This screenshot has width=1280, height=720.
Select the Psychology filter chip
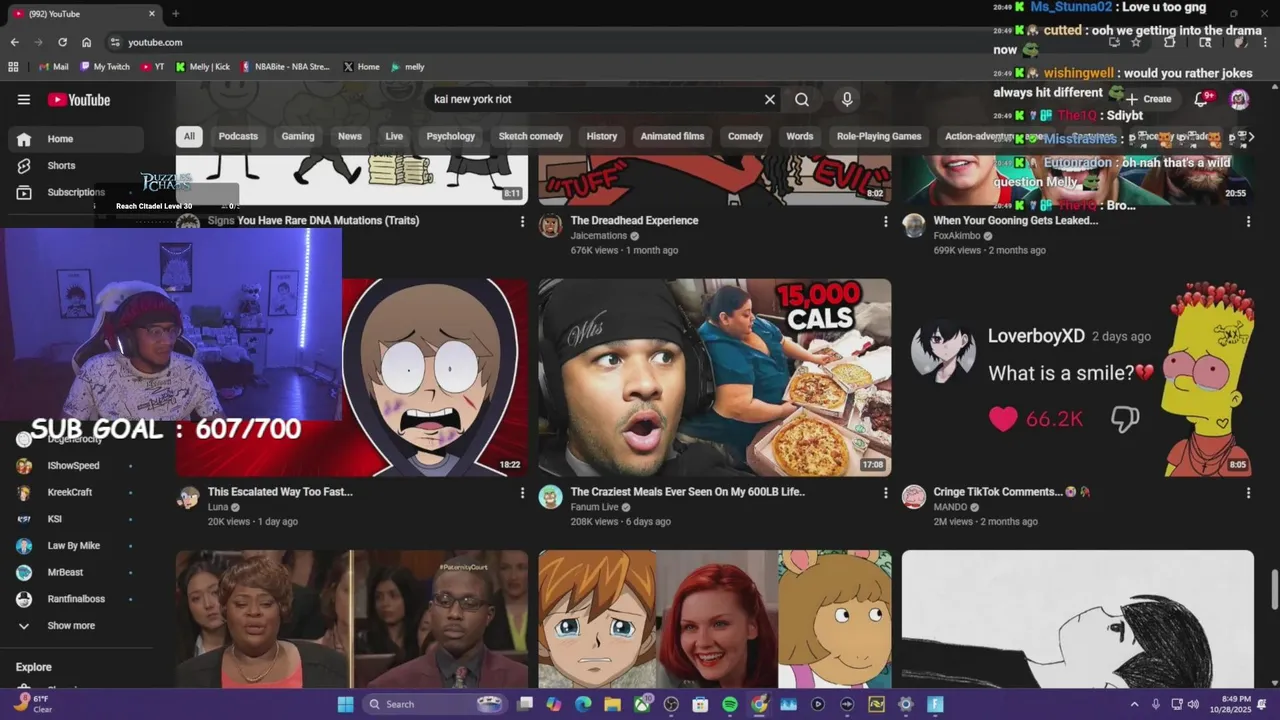tap(451, 136)
